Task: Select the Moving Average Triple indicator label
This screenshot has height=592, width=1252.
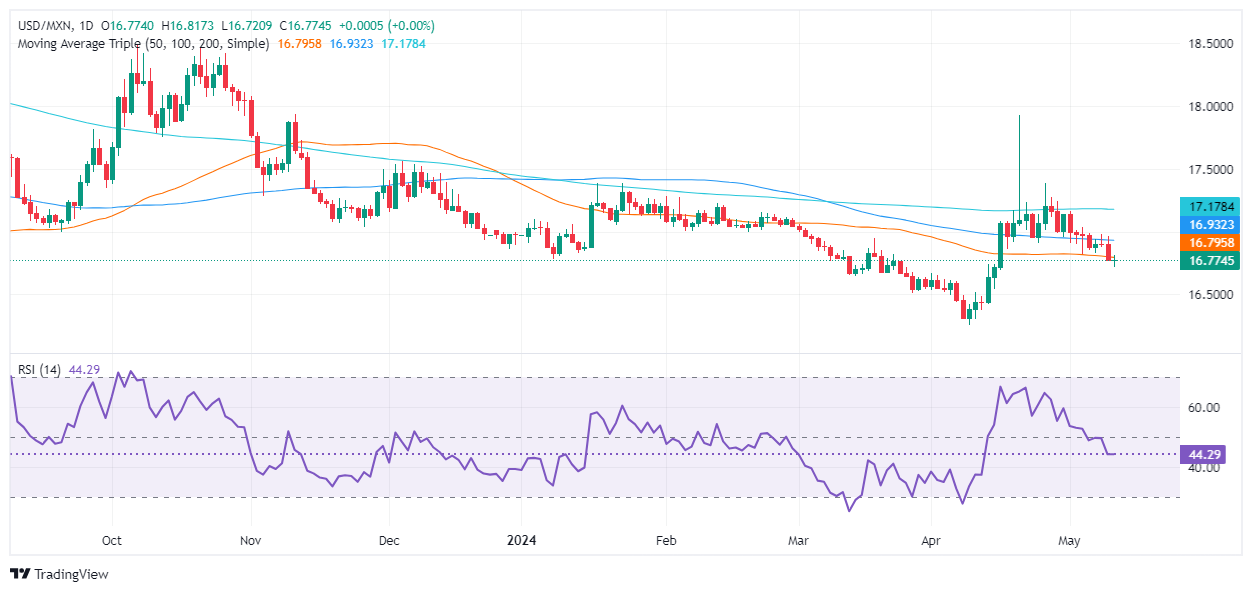Action: pyautogui.click(x=141, y=44)
